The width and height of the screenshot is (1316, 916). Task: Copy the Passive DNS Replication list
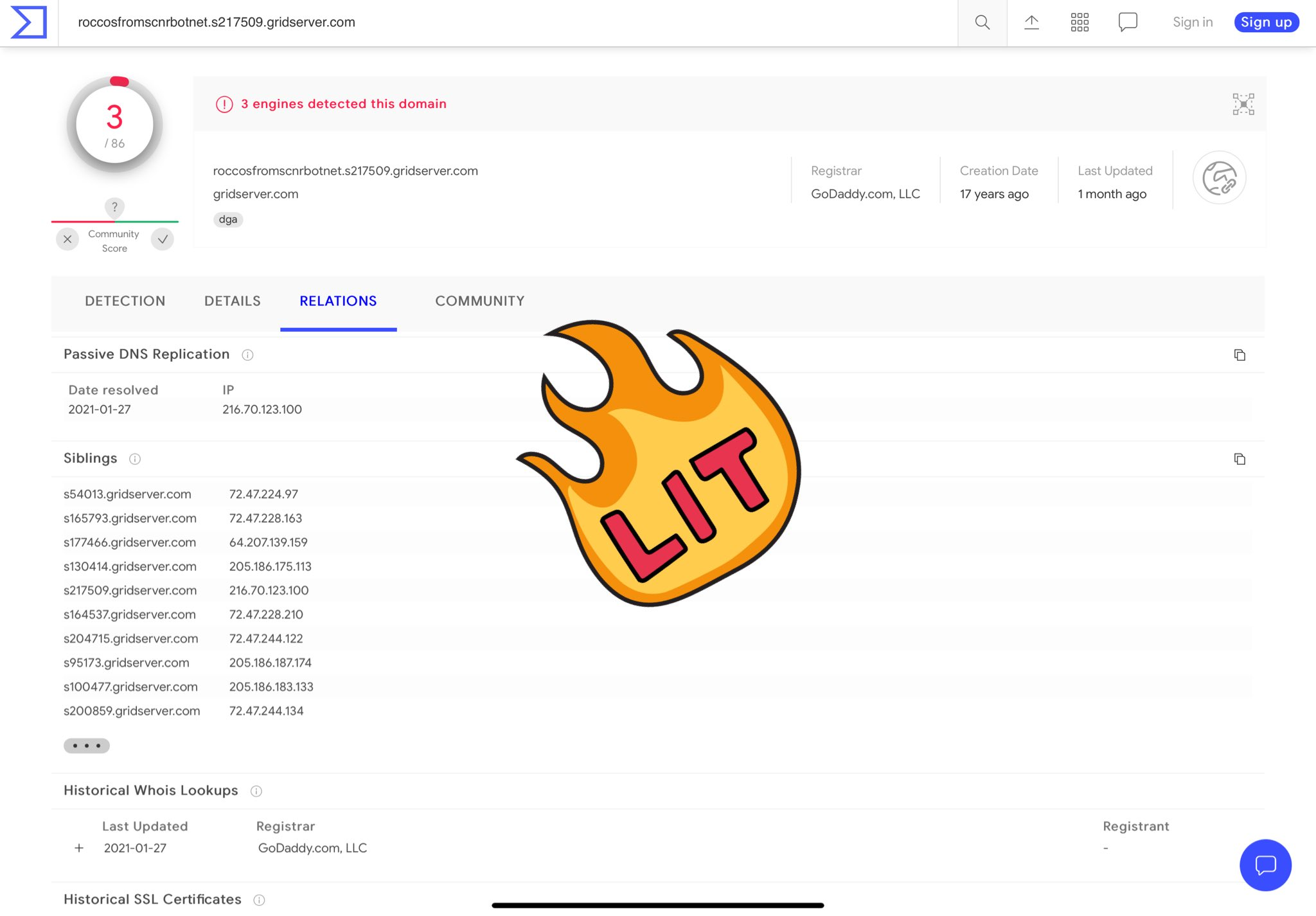[1240, 355]
